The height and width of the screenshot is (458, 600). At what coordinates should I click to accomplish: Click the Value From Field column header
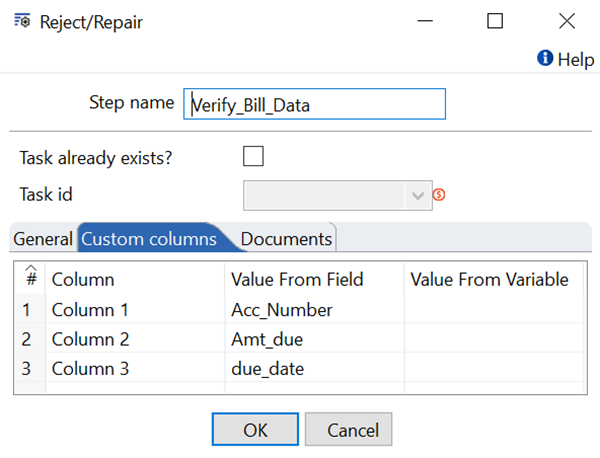tap(314, 279)
